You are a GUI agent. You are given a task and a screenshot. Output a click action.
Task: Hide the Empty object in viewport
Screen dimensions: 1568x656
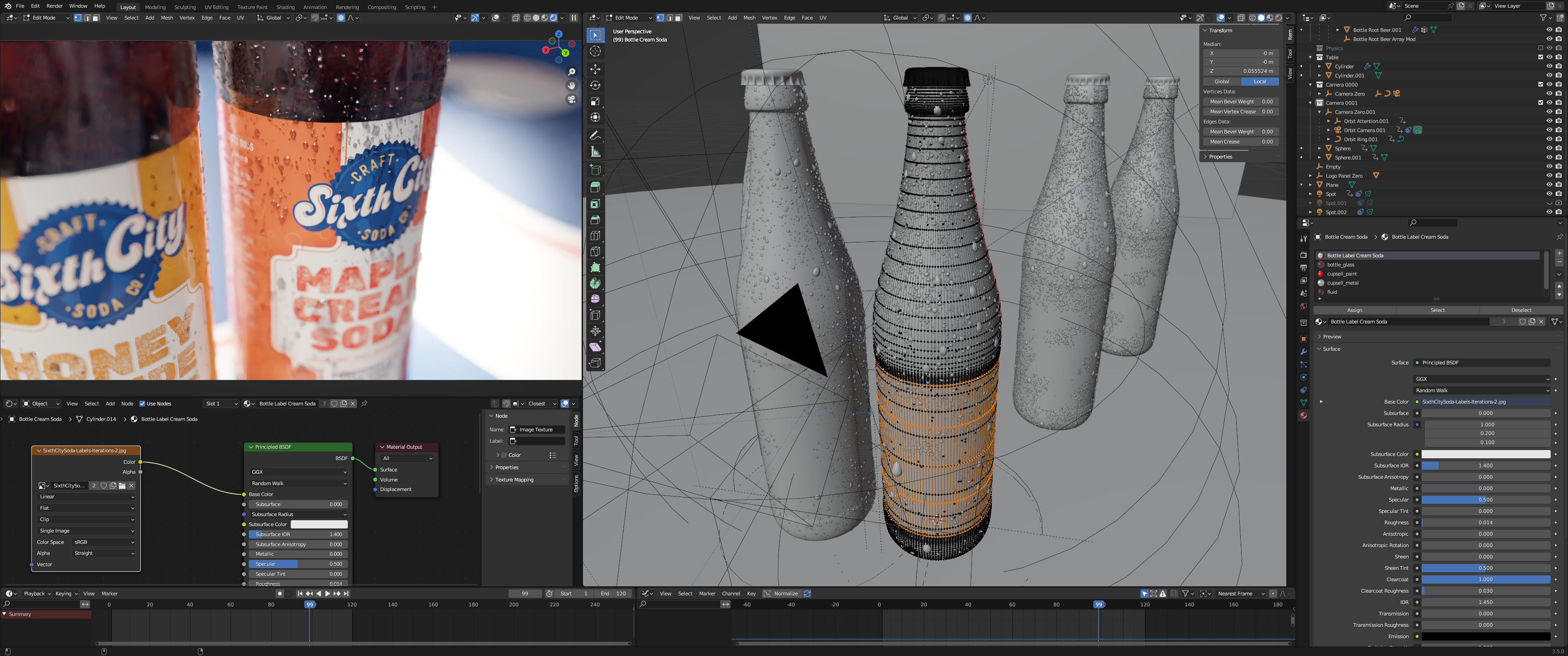(x=1549, y=167)
